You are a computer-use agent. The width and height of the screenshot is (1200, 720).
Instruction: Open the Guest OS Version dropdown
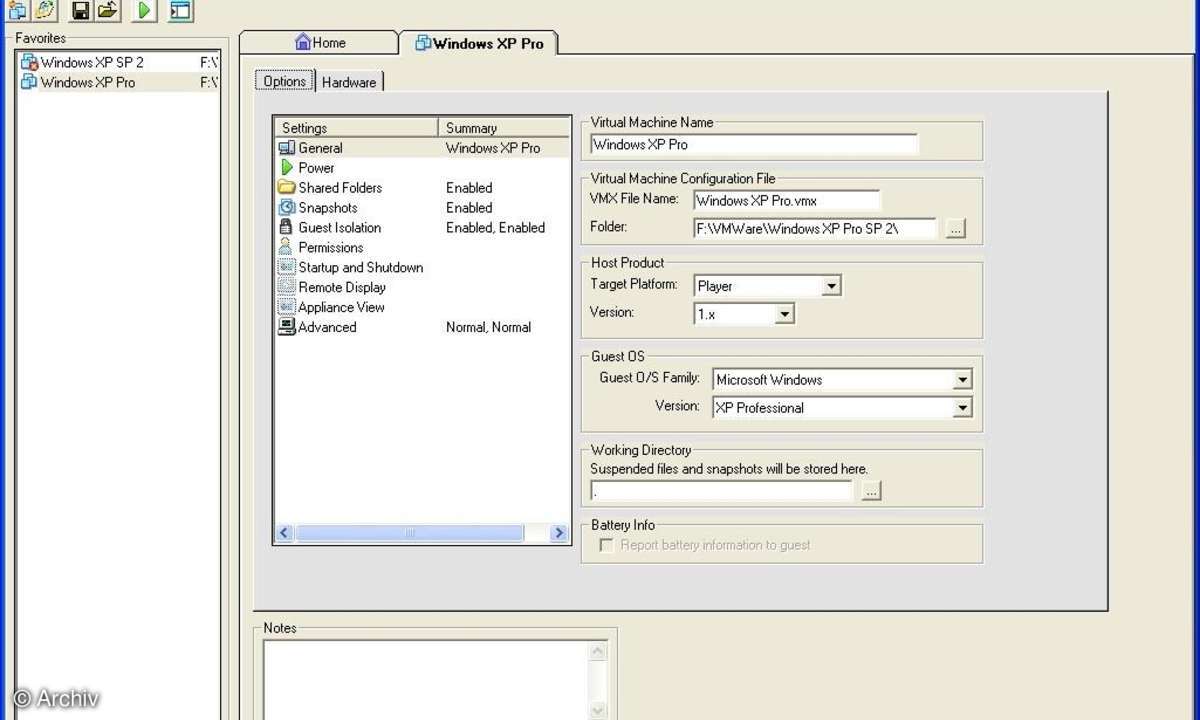pyautogui.click(x=962, y=408)
